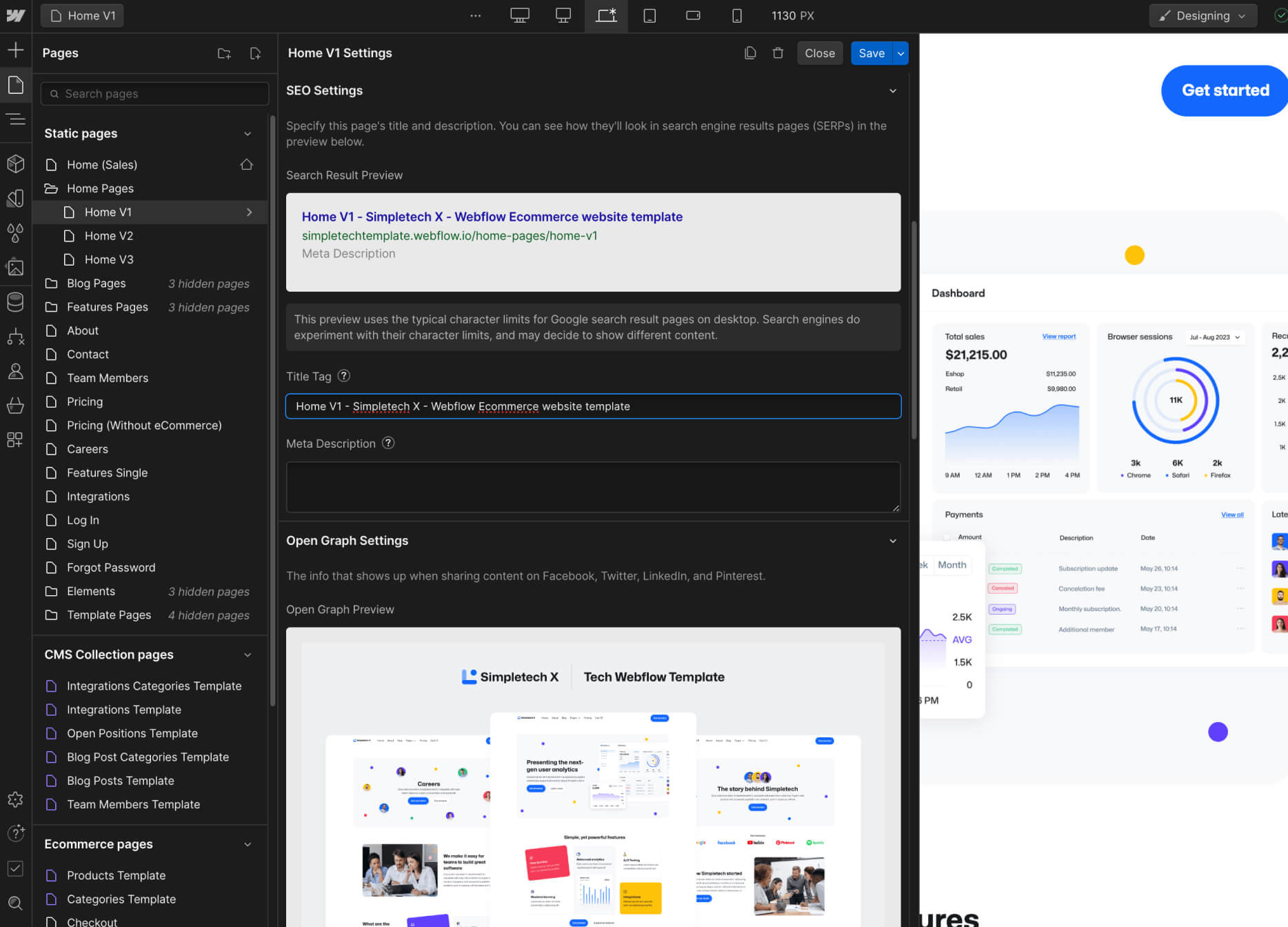Open the Ecommerce panel
This screenshot has height=927, width=1288.
coord(15,405)
